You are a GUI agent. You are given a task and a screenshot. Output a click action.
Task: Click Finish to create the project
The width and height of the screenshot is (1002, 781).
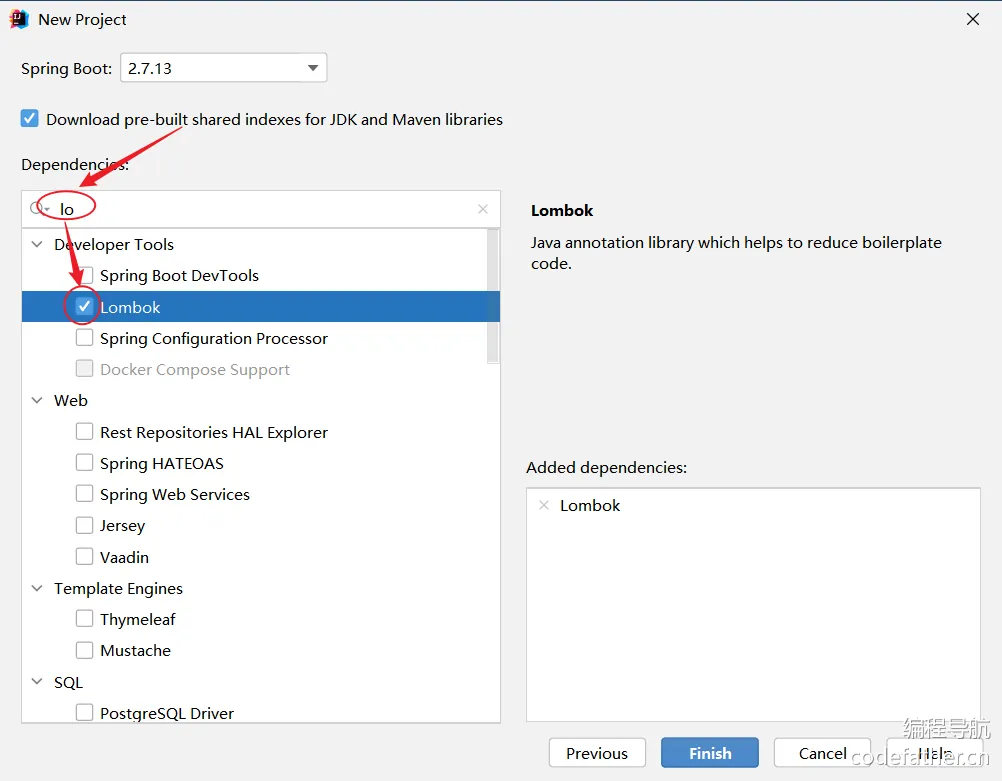pos(710,753)
